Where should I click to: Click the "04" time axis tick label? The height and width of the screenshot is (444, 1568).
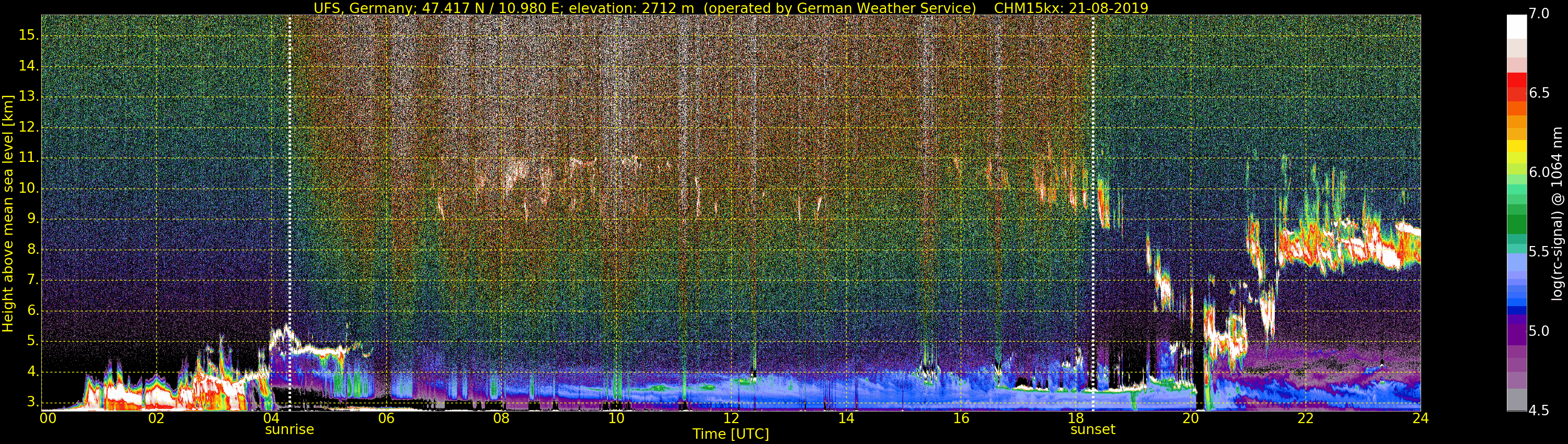(271, 418)
